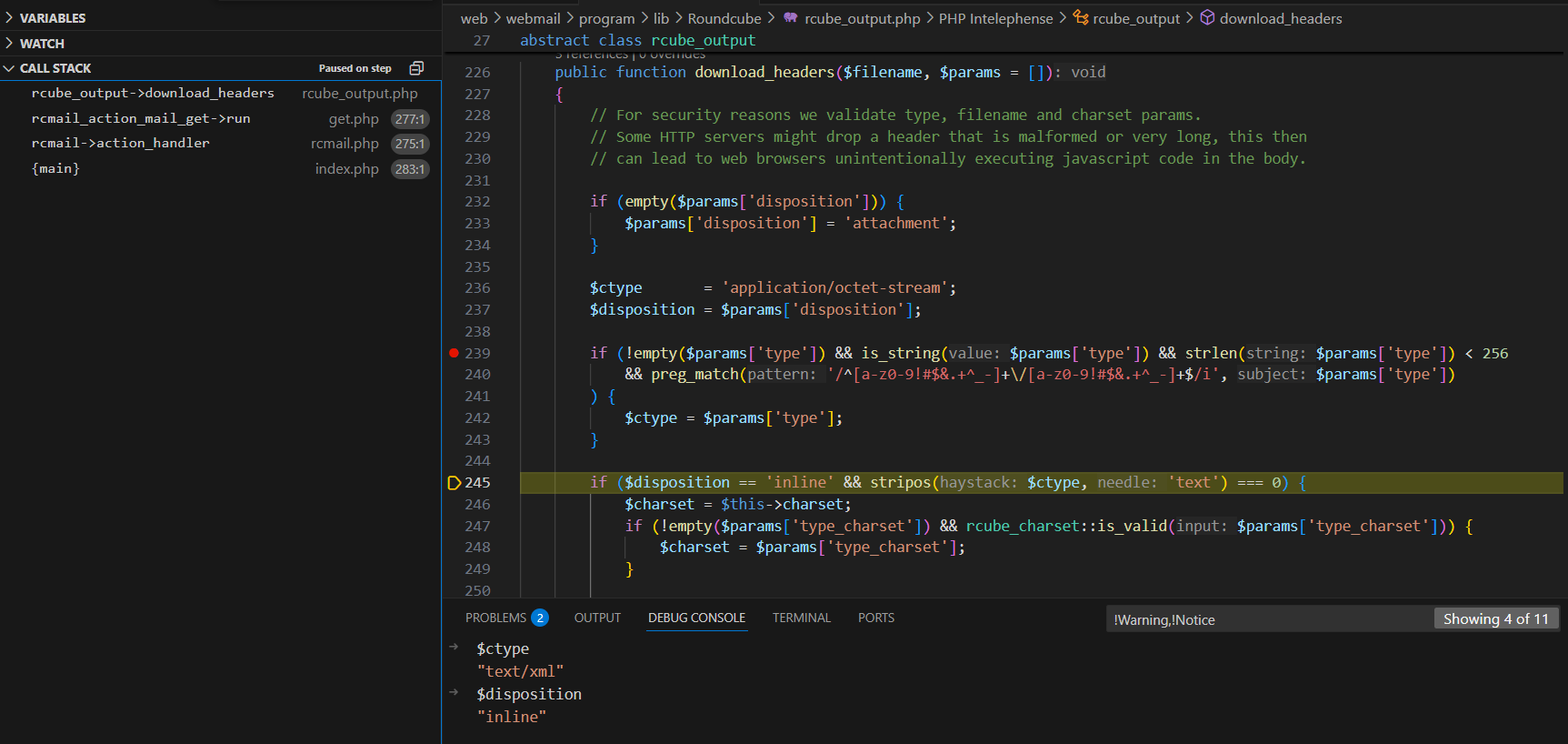Click the 283:1 line badge for index.php
Viewport: 1568px width, 744px height.
(410, 169)
